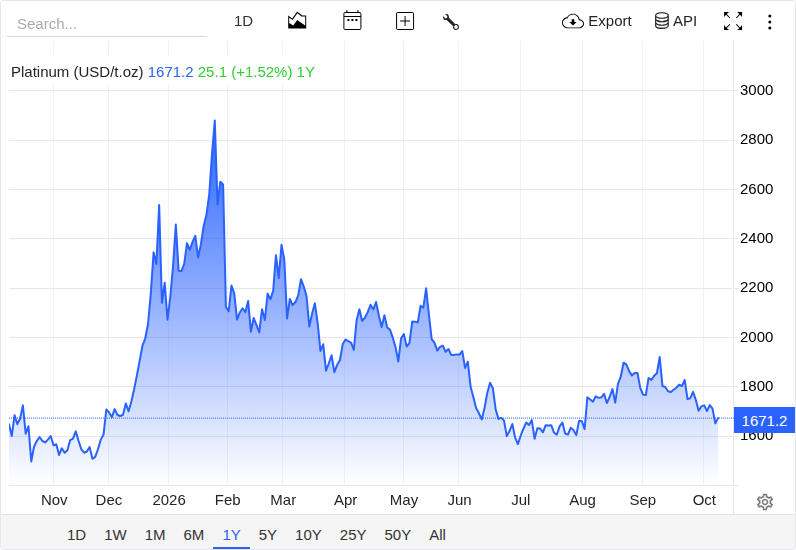
Task: Click the Export cloud button
Action: pos(596,21)
